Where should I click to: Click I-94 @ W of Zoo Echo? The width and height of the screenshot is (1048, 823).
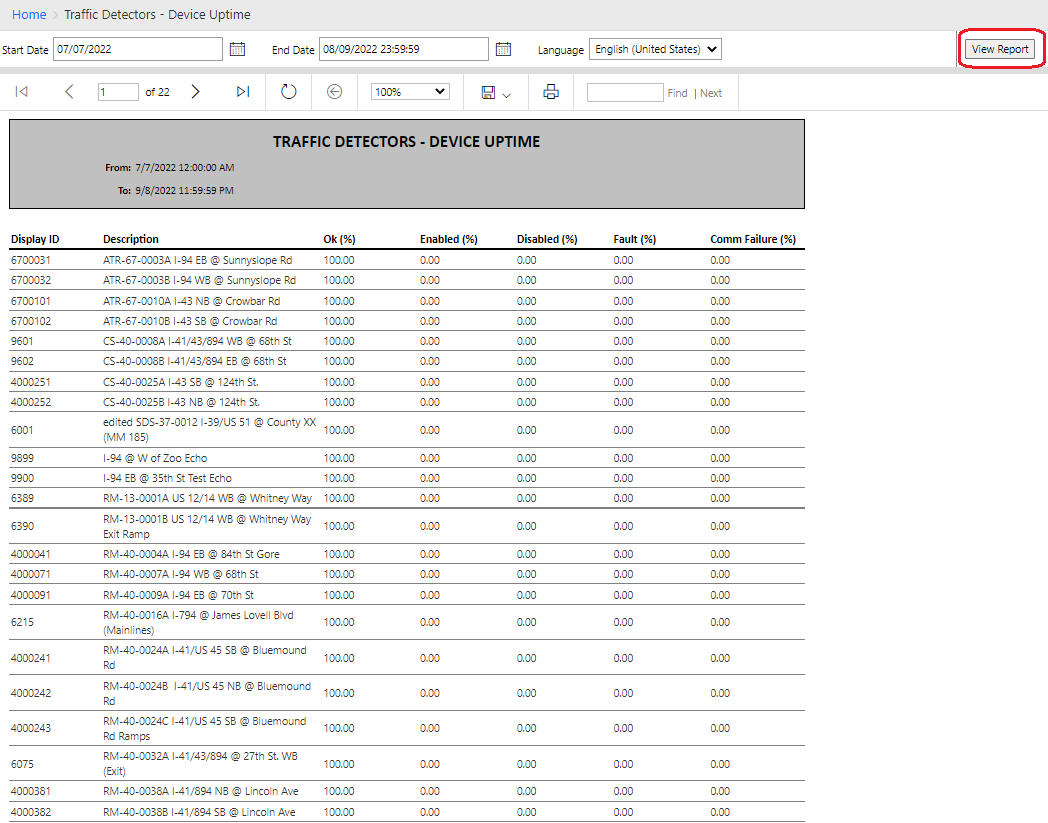click(155, 458)
